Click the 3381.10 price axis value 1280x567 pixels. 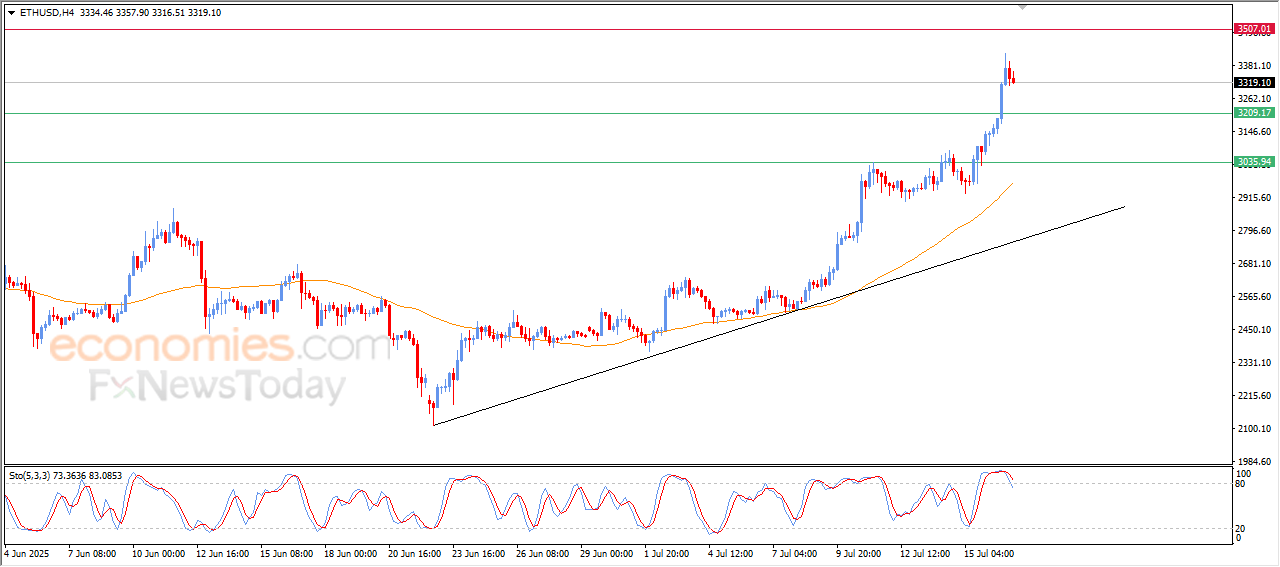1253,66
